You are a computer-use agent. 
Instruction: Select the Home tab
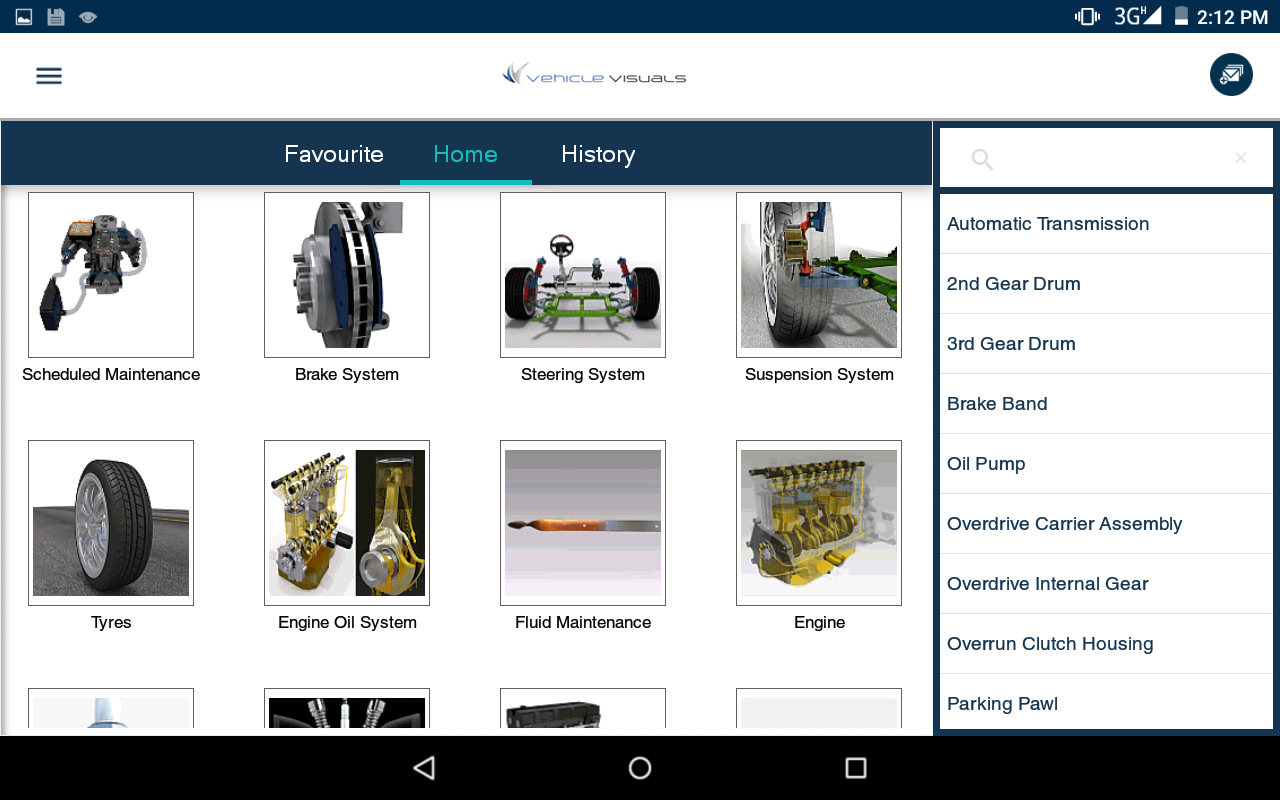tap(465, 154)
